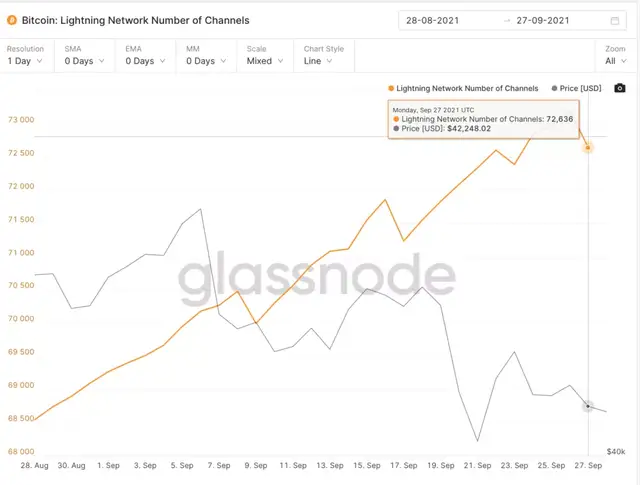Viewport: 640px width, 485px height.
Task: Click the grey price data point marker
Action: pos(588,406)
